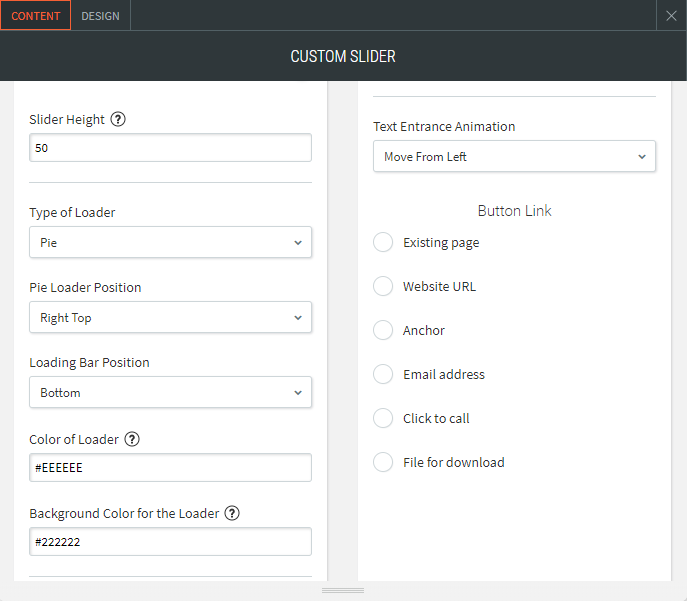Expand Text Entrance Animation dropdown
The height and width of the screenshot is (601, 687).
[x=514, y=156]
